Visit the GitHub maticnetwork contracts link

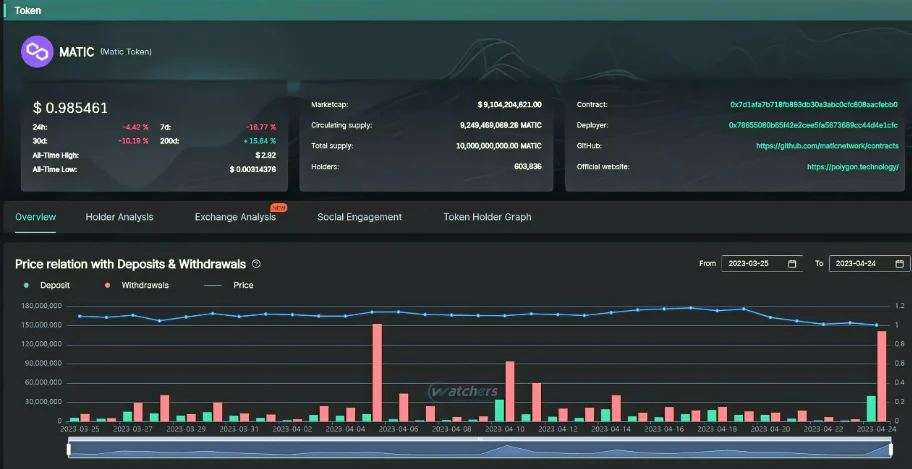827,146
